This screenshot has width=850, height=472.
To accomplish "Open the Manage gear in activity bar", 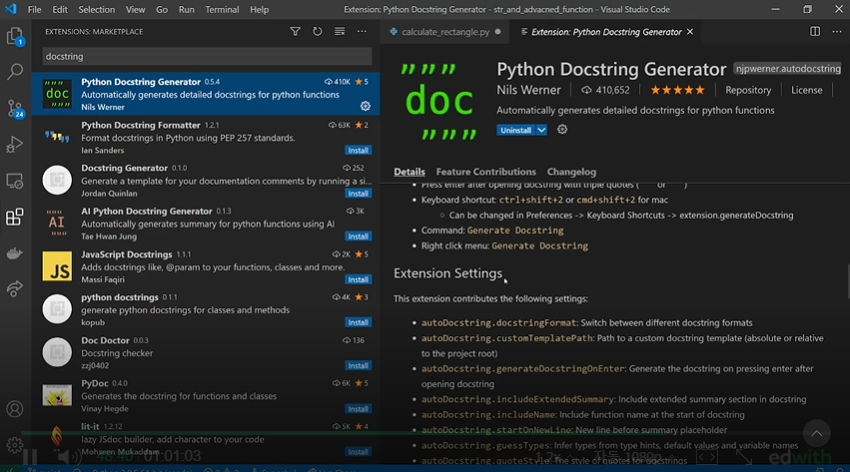I will pyautogui.click(x=15, y=444).
